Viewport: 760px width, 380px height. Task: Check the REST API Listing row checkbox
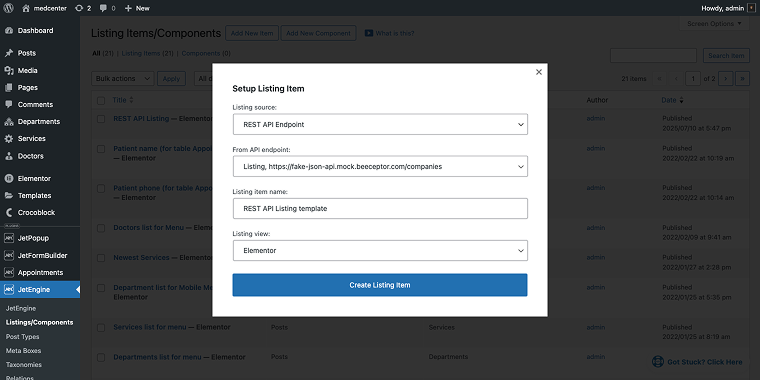point(101,119)
